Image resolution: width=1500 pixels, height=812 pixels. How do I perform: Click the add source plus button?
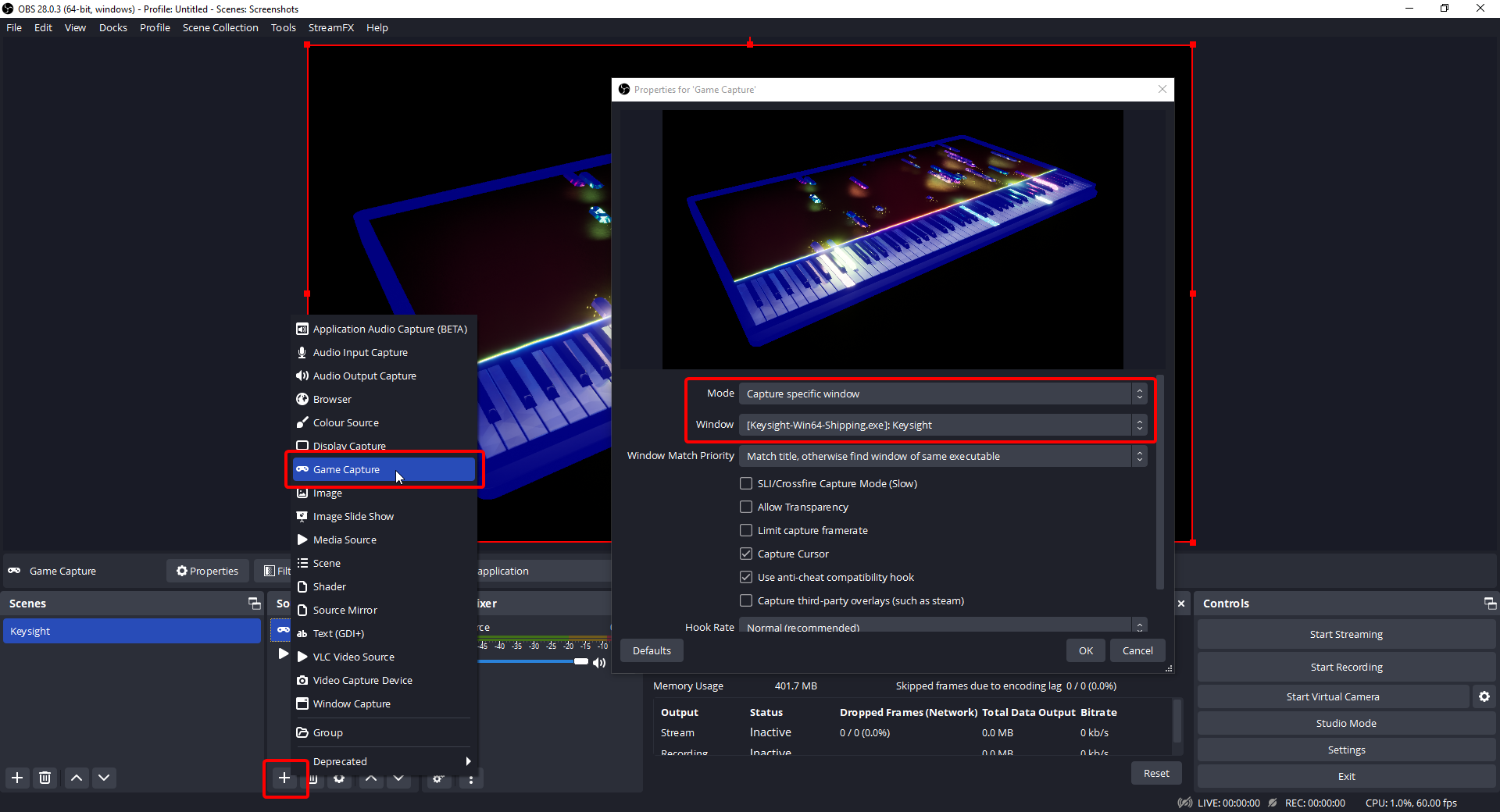pos(284,778)
